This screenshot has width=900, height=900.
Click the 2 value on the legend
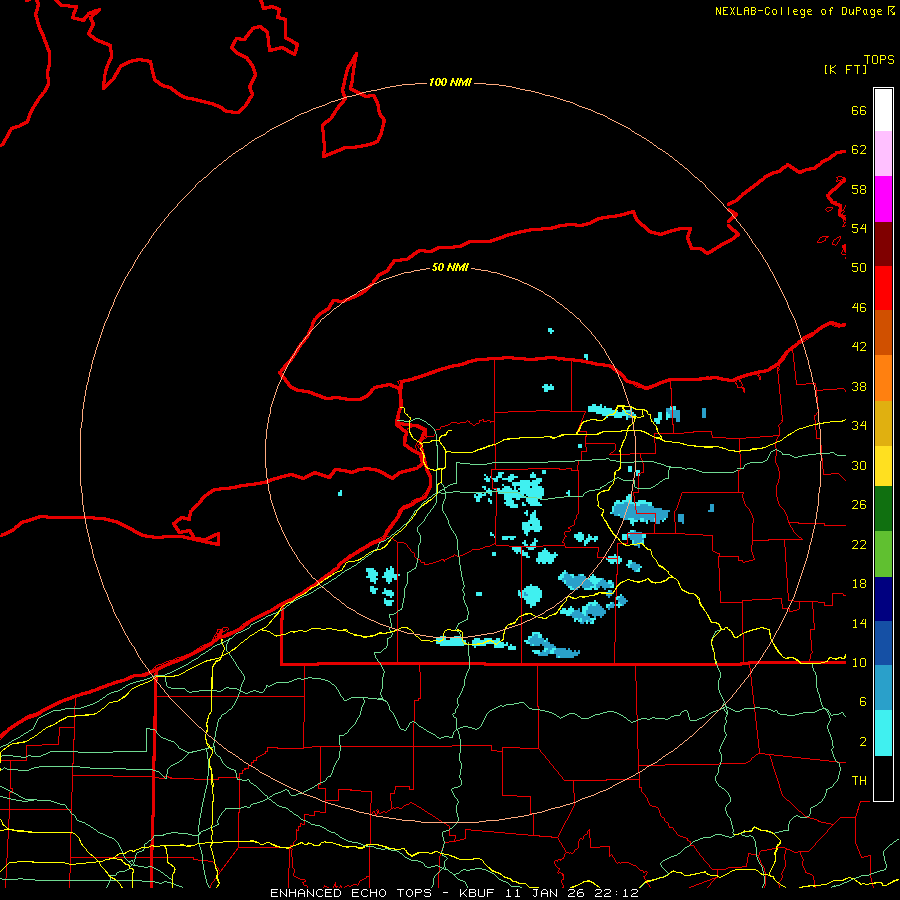coord(863,742)
